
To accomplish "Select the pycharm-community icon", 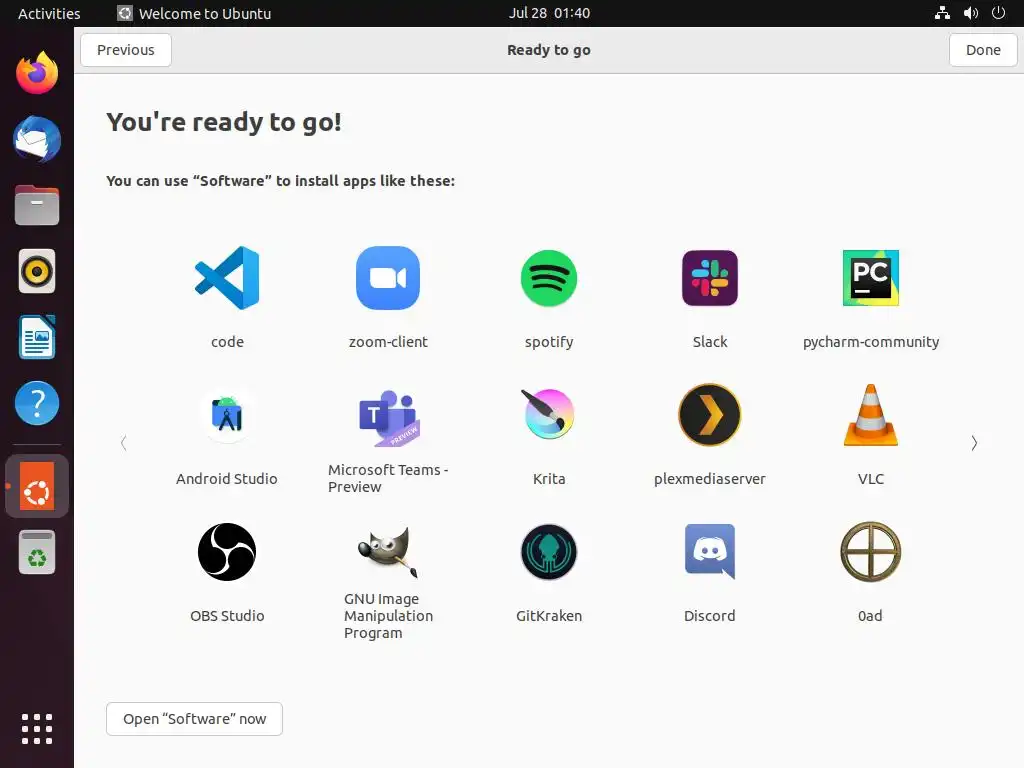I will click(x=871, y=278).
